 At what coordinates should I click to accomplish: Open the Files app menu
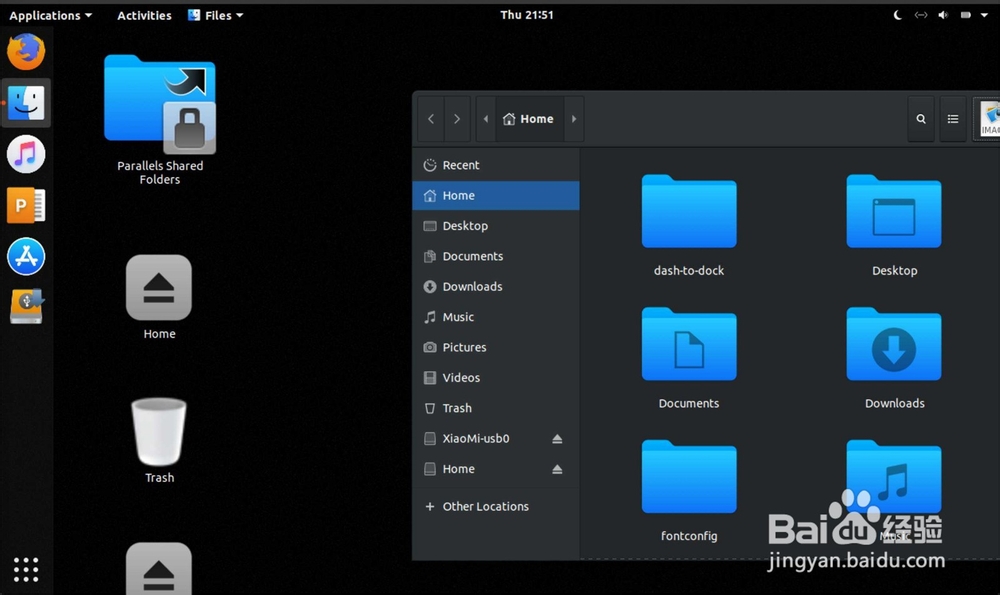[216, 15]
